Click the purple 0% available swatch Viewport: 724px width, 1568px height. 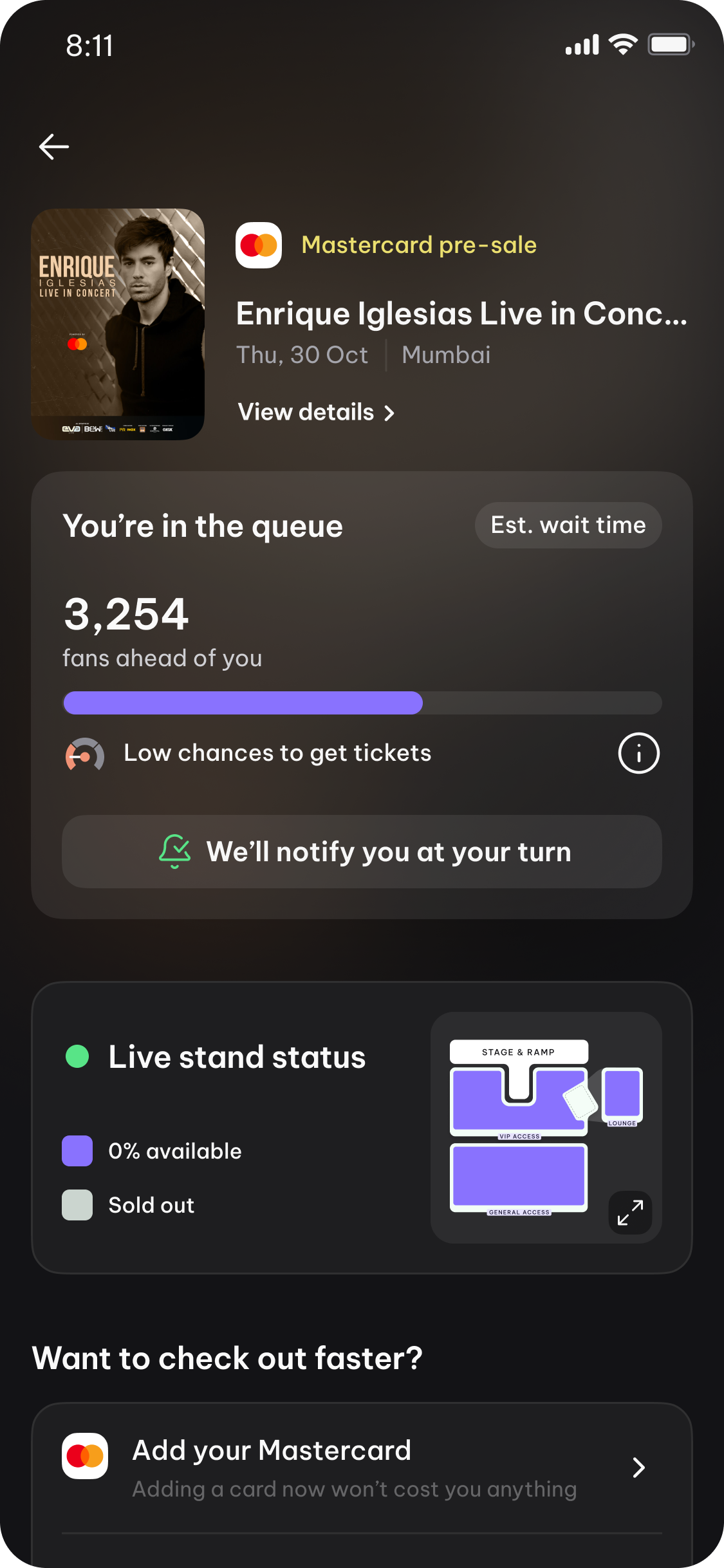click(x=77, y=1151)
